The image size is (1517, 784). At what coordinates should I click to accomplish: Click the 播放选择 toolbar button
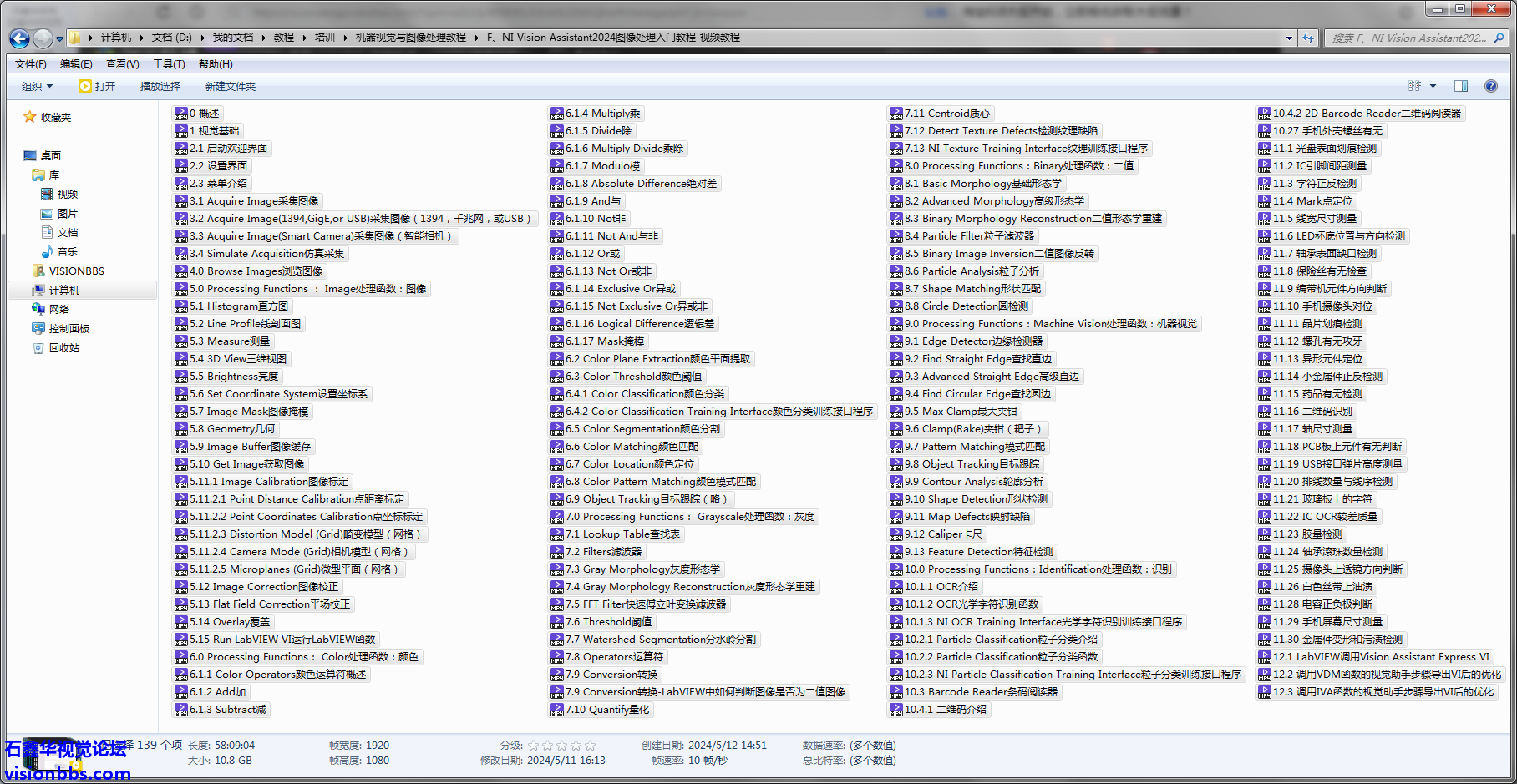160,87
